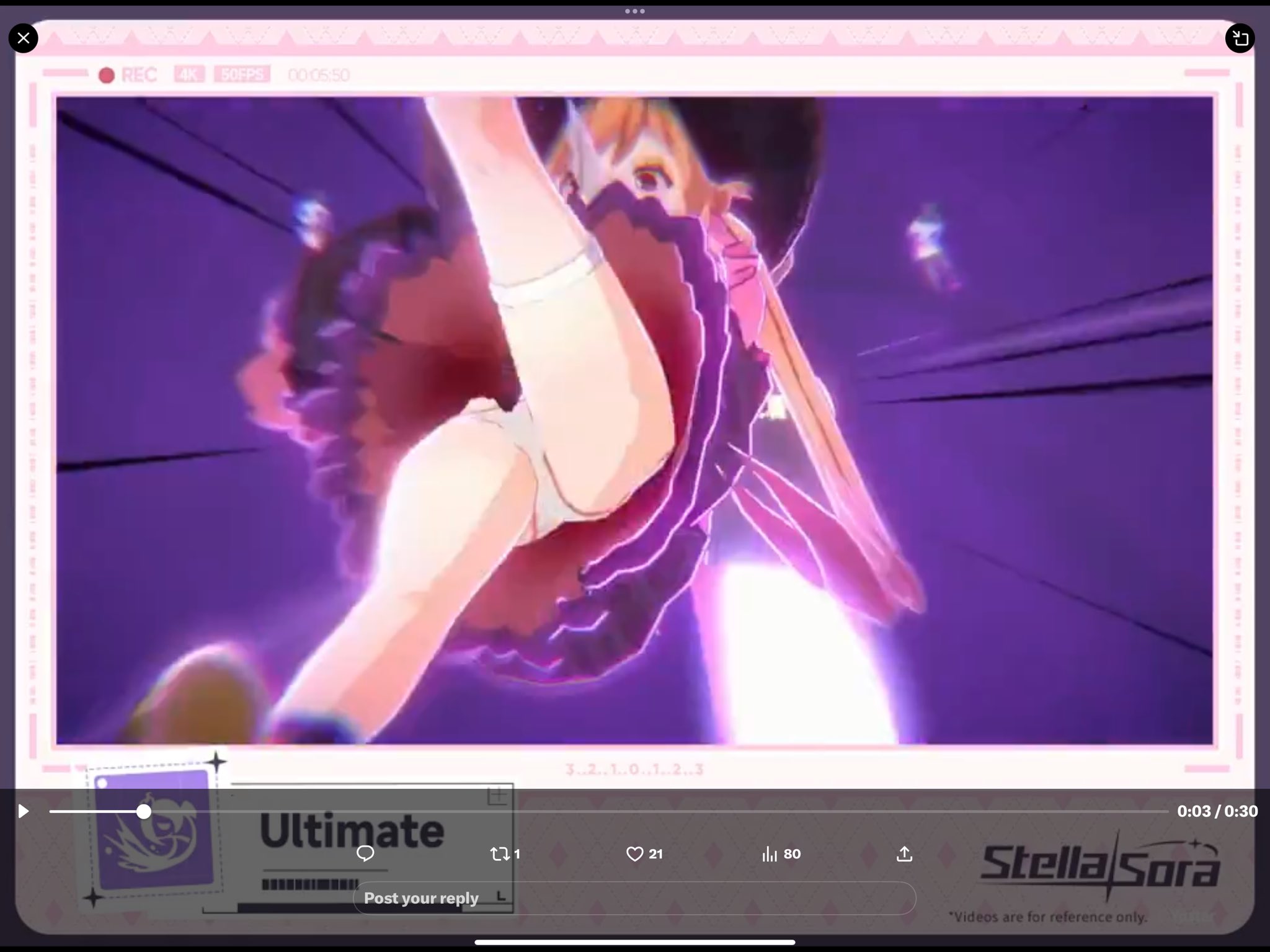The height and width of the screenshot is (952, 1270).
Task: Click the repost count of 1
Action: (517, 854)
